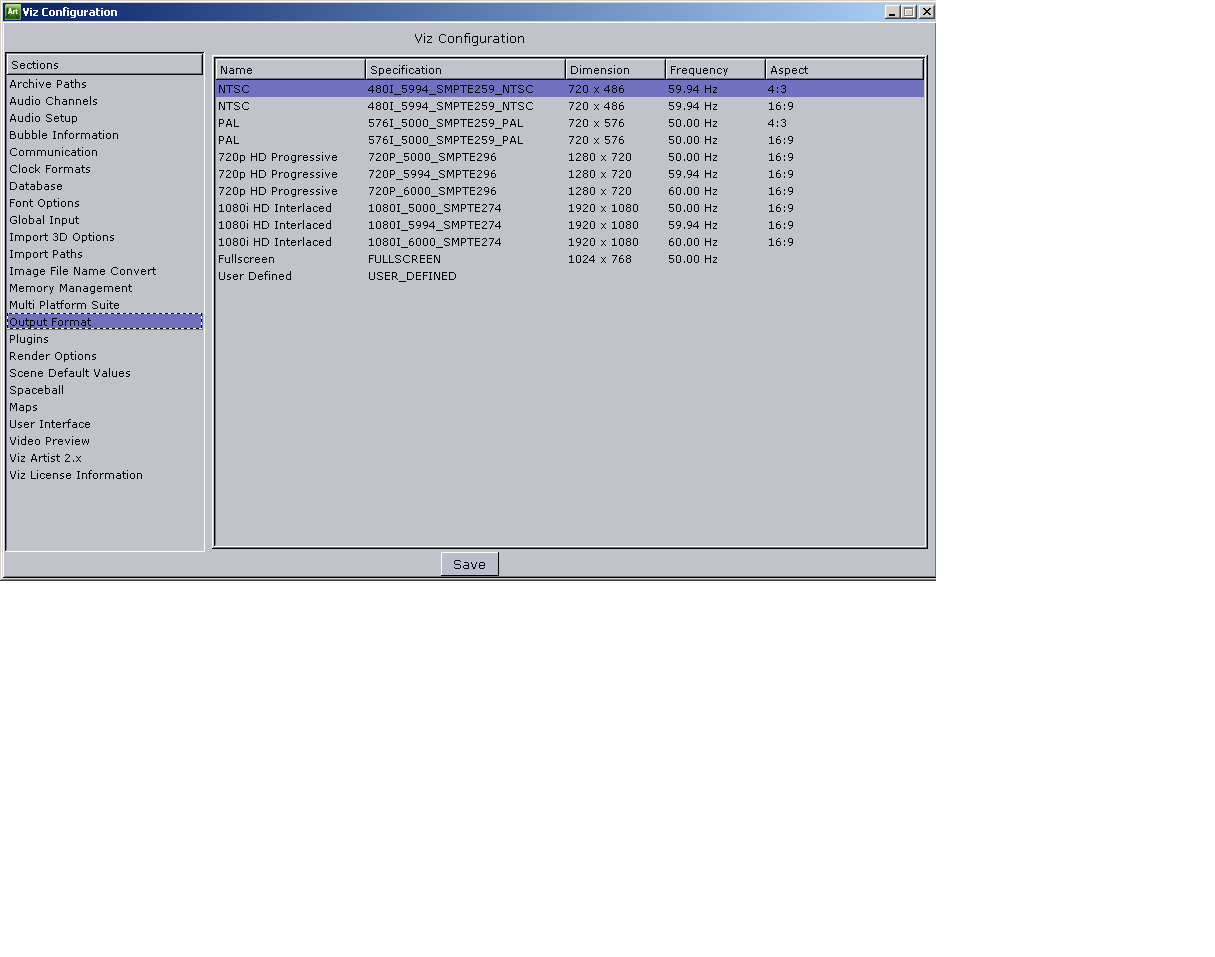Select the Video Preview section

coord(49,441)
